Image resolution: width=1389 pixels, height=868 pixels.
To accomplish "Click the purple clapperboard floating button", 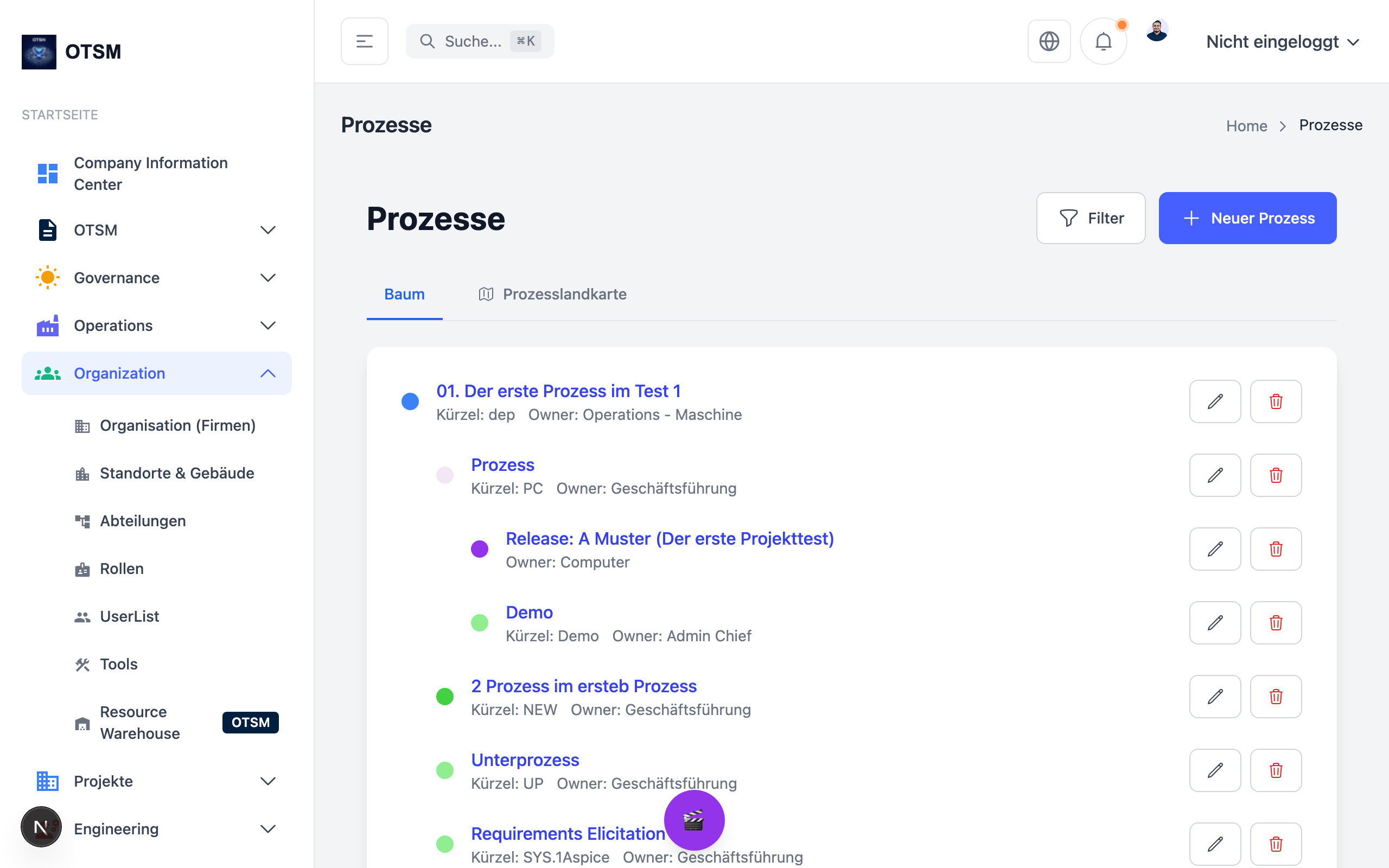I will tap(694, 820).
